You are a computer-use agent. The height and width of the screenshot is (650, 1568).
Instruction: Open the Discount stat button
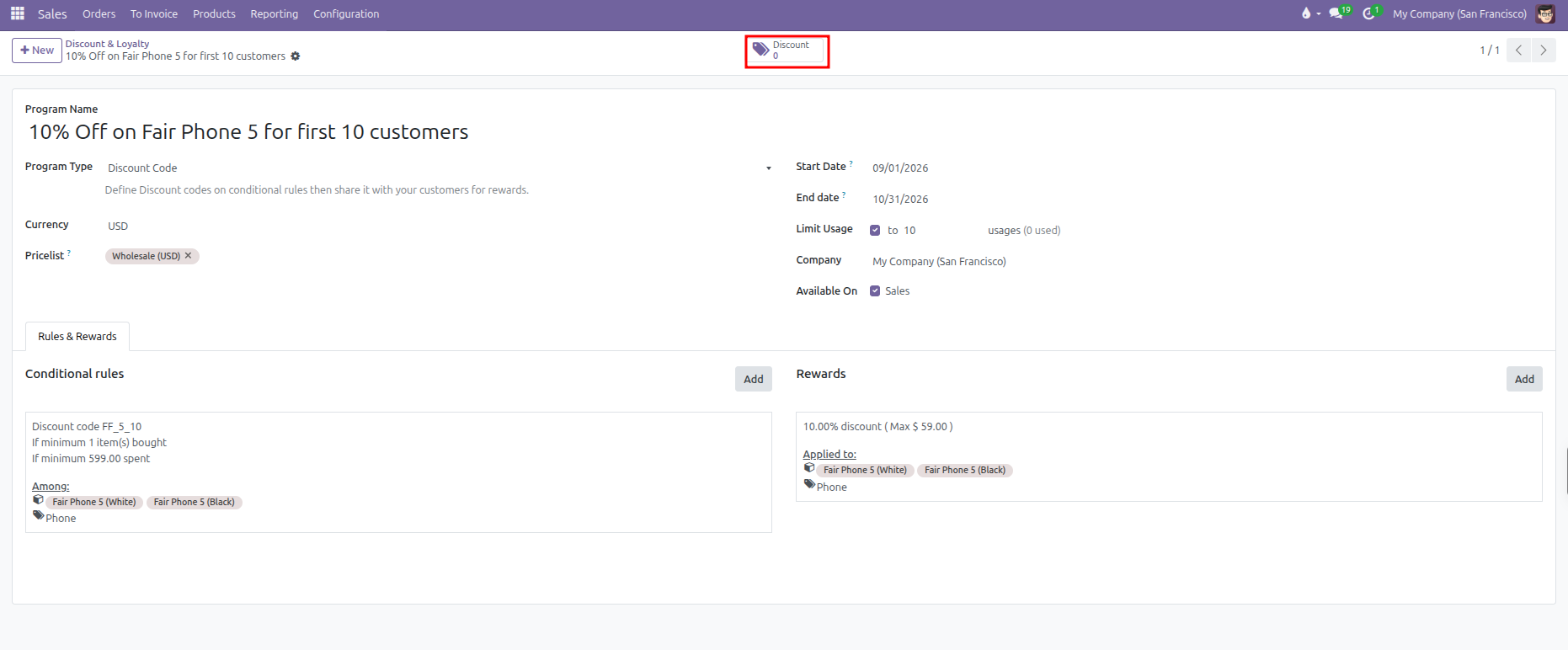pos(787,51)
